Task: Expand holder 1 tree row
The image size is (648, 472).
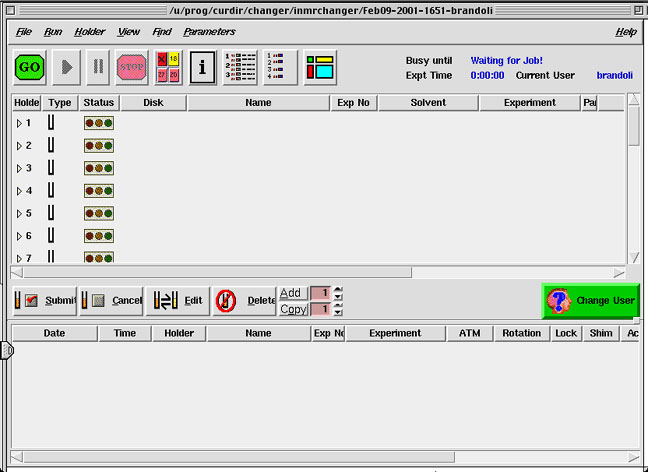Action: [18, 123]
